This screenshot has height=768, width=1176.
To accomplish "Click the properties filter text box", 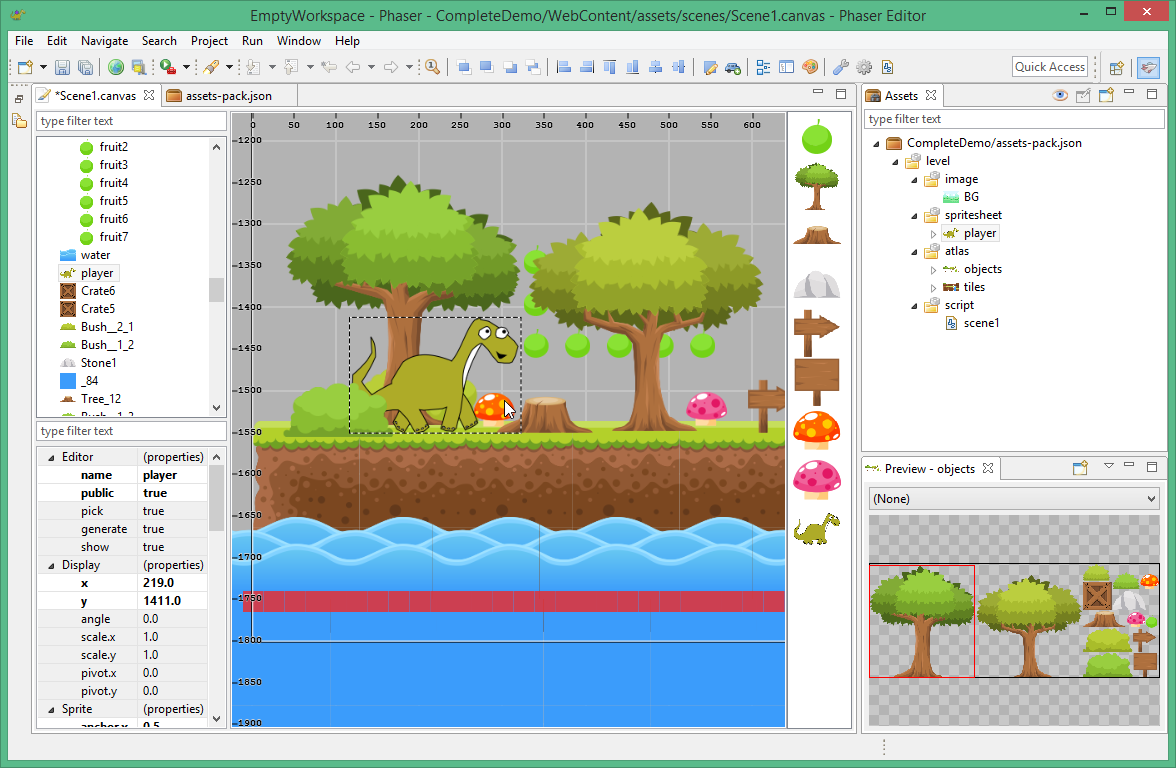I will click(131, 430).
